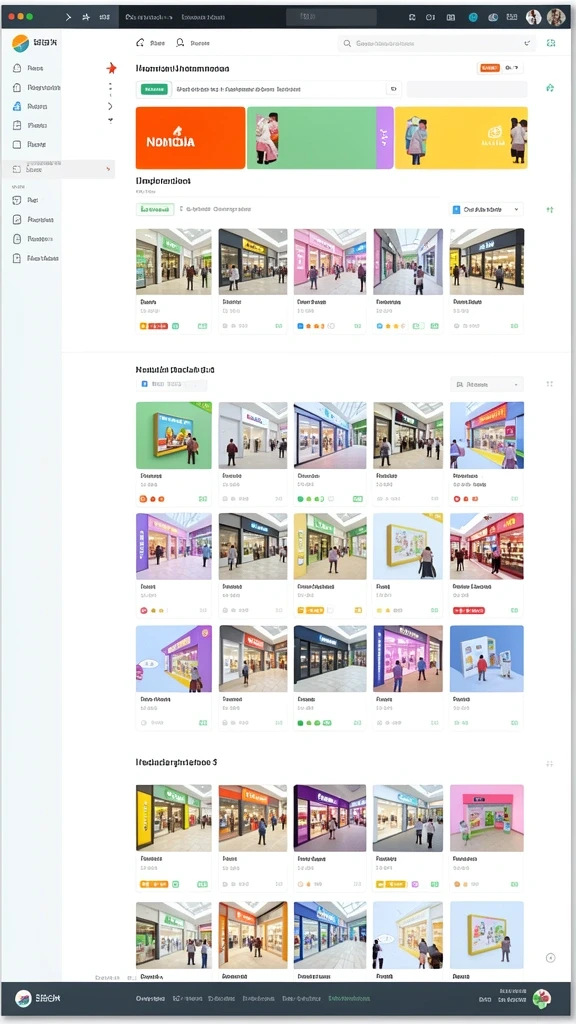Click the green house-like icon beside the gray field
The height and width of the screenshot is (1024, 576).
(550, 88)
